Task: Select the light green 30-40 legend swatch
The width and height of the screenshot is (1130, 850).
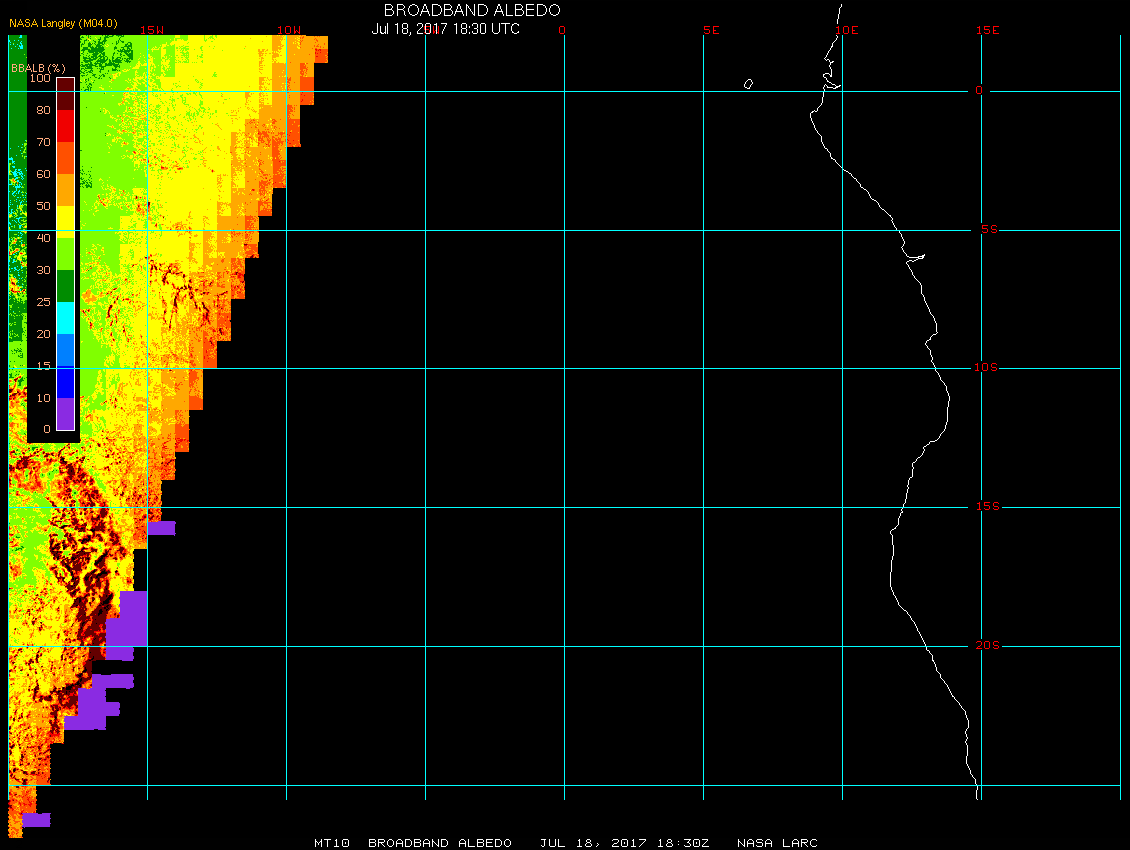Action: tap(66, 254)
